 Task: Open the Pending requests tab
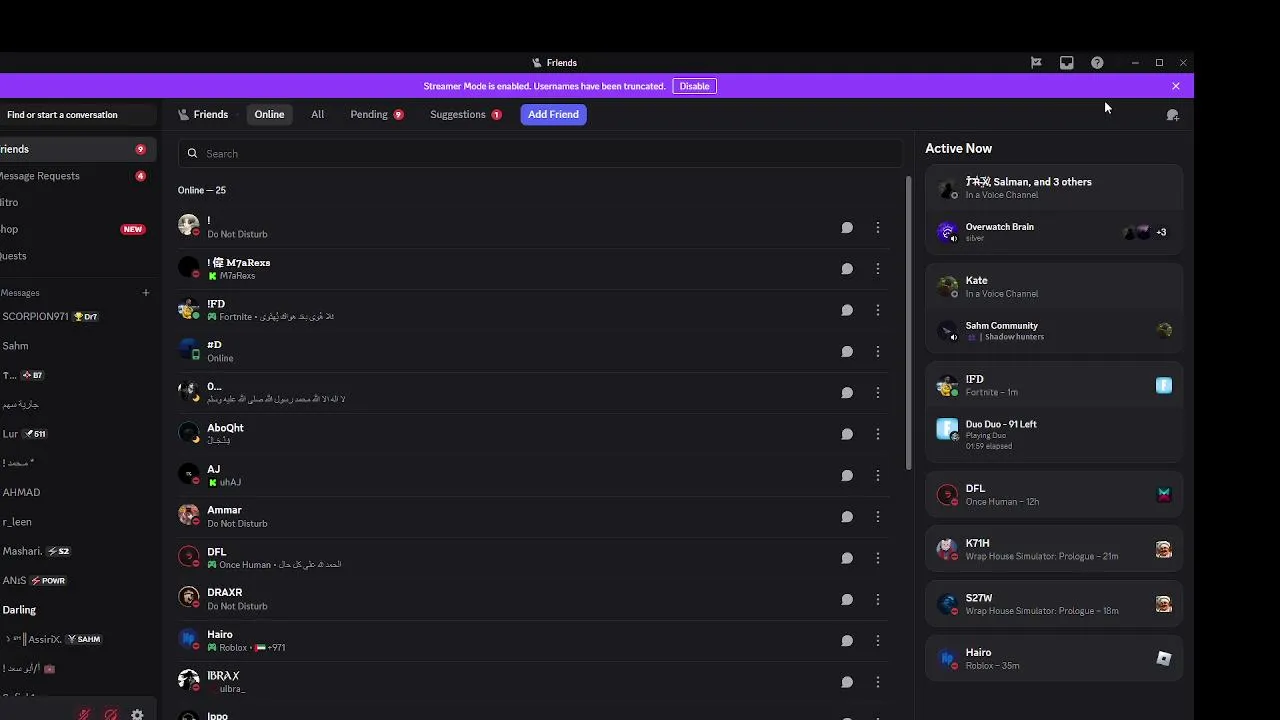click(377, 114)
